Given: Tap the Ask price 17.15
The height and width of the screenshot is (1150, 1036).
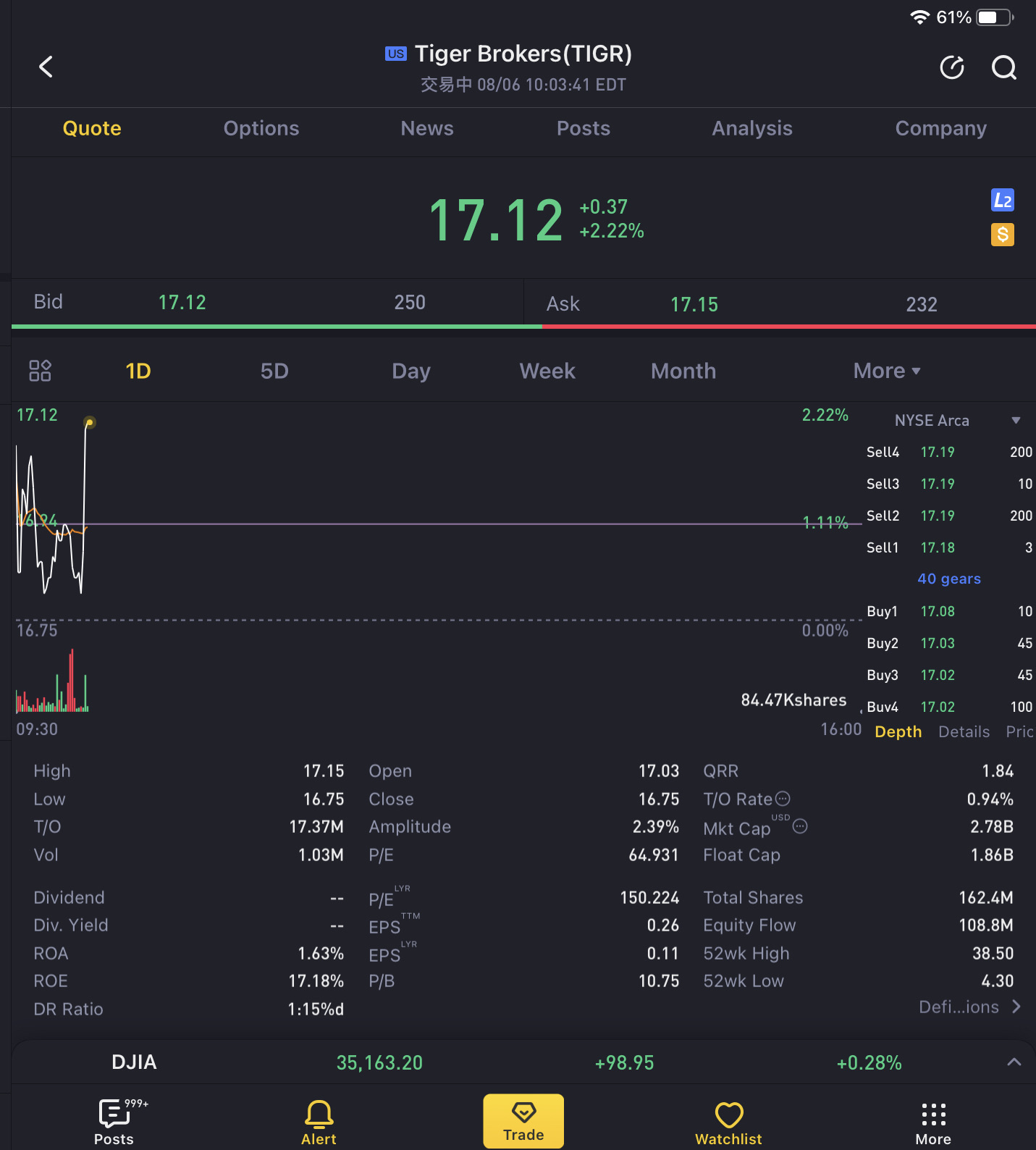Looking at the screenshot, I should [694, 304].
